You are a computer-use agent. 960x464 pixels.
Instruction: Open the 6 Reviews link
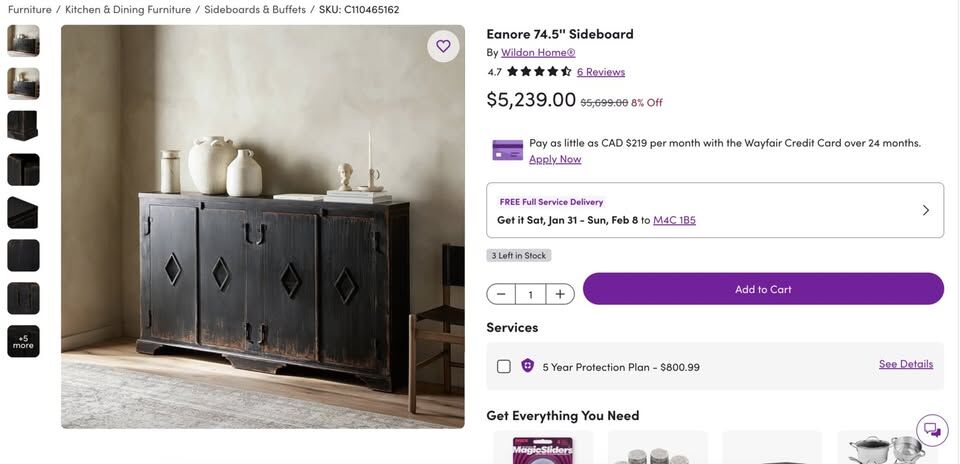point(601,72)
